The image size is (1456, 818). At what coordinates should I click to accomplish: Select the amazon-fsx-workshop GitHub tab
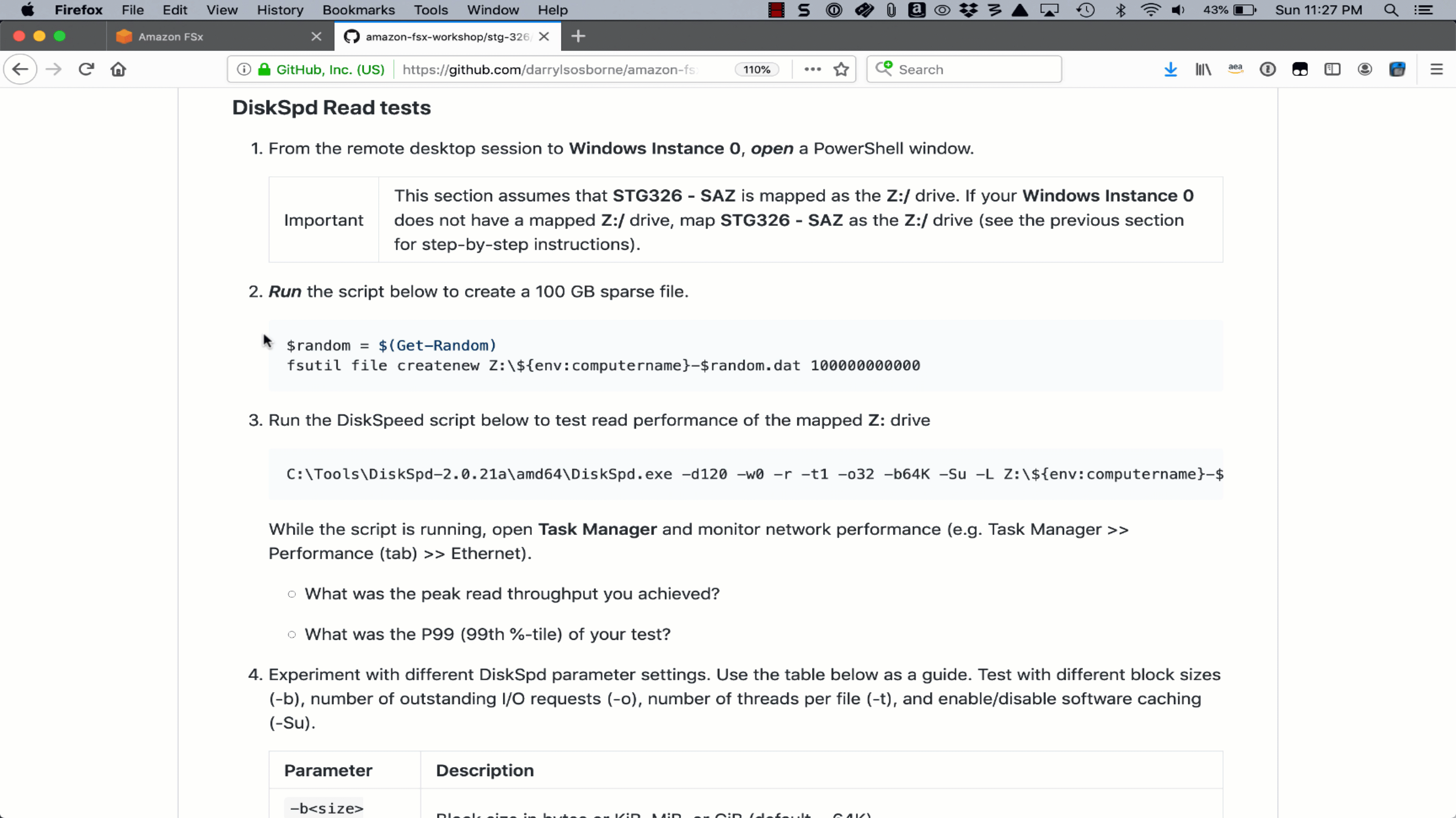tap(448, 36)
